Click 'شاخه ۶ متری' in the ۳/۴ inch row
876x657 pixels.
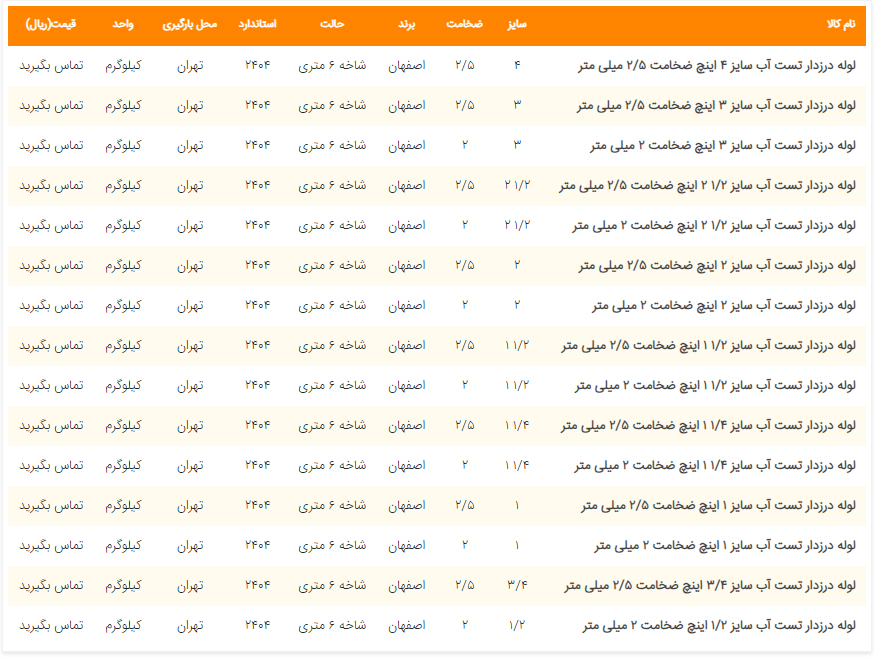point(332,585)
